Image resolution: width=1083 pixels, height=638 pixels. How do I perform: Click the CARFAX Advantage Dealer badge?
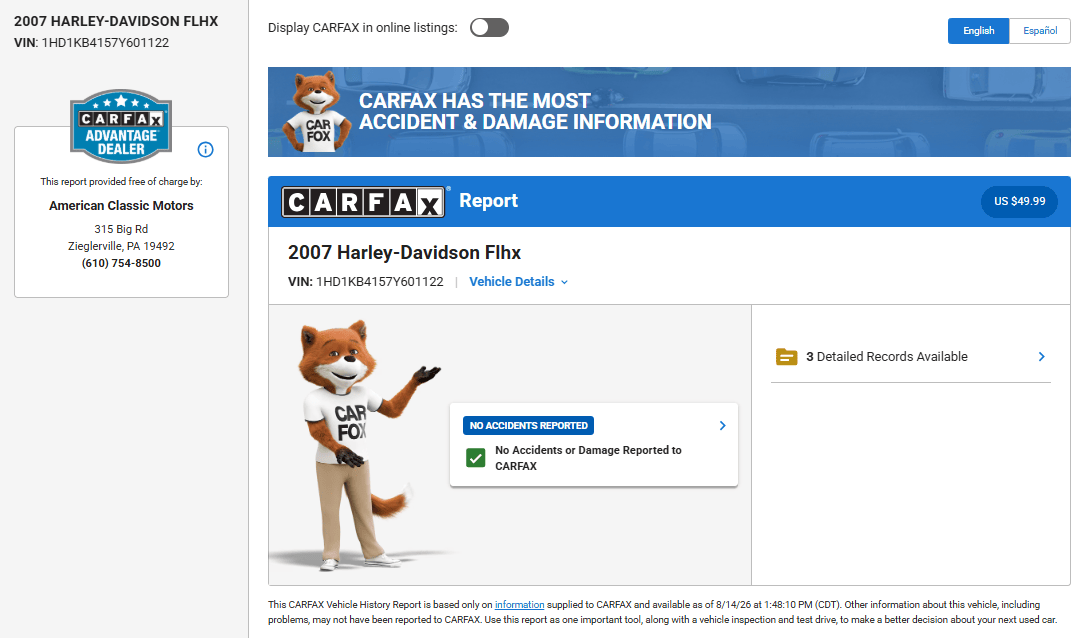point(121,126)
